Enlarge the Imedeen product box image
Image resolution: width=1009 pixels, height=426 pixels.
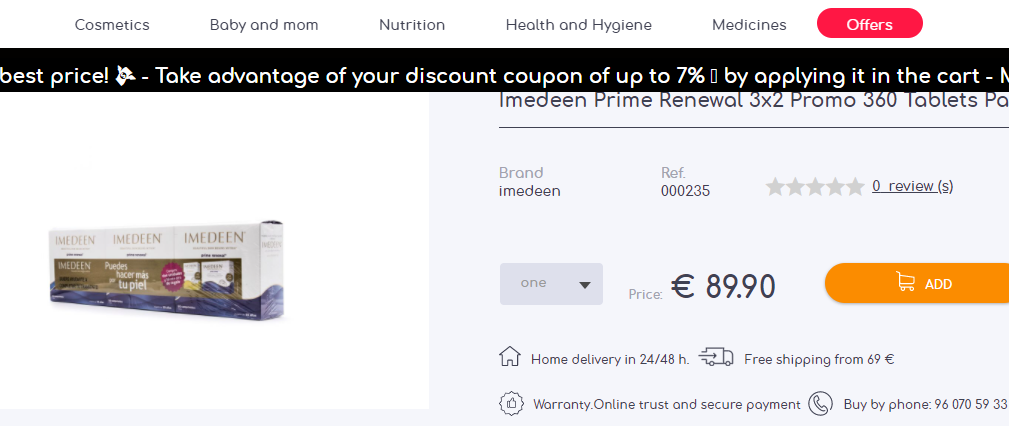pos(167,270)
